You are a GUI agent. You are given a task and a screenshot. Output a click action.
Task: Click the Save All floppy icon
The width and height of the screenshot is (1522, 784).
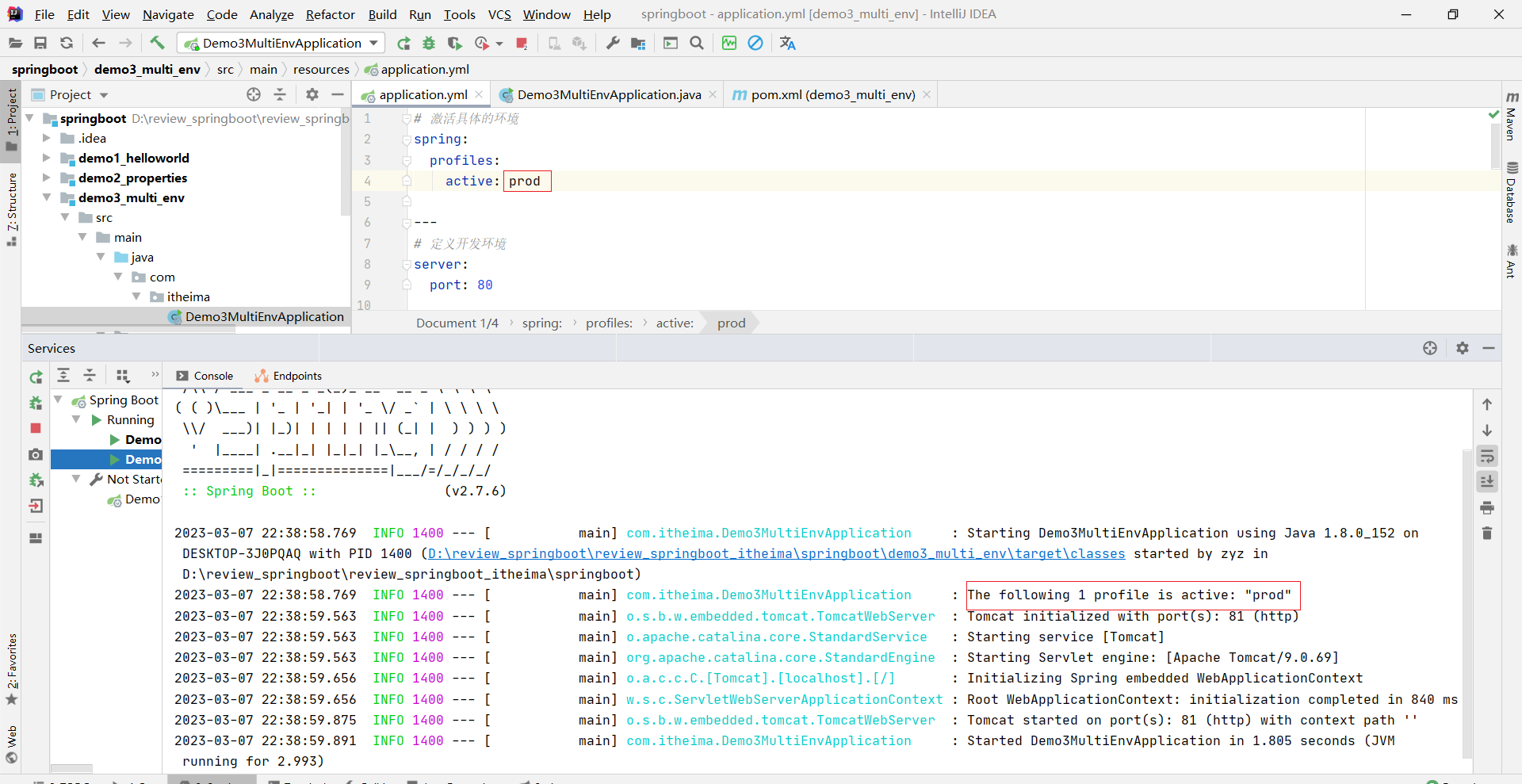40,43
